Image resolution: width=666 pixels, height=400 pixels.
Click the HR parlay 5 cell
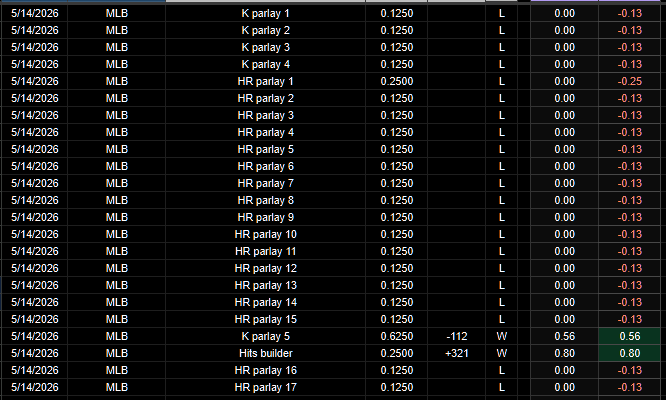(265, 149)
